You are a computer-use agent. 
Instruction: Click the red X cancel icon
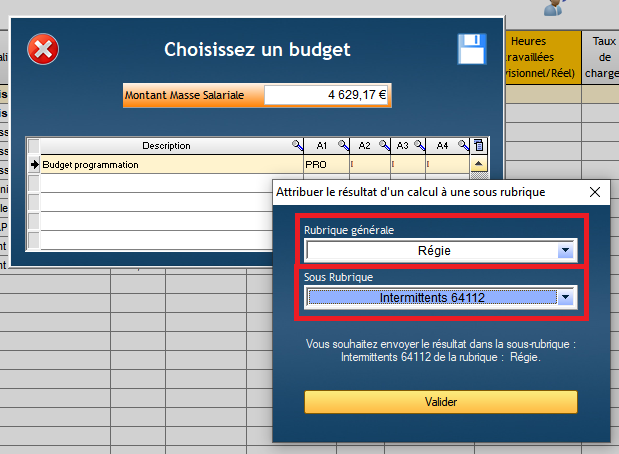tap(42, 48)
